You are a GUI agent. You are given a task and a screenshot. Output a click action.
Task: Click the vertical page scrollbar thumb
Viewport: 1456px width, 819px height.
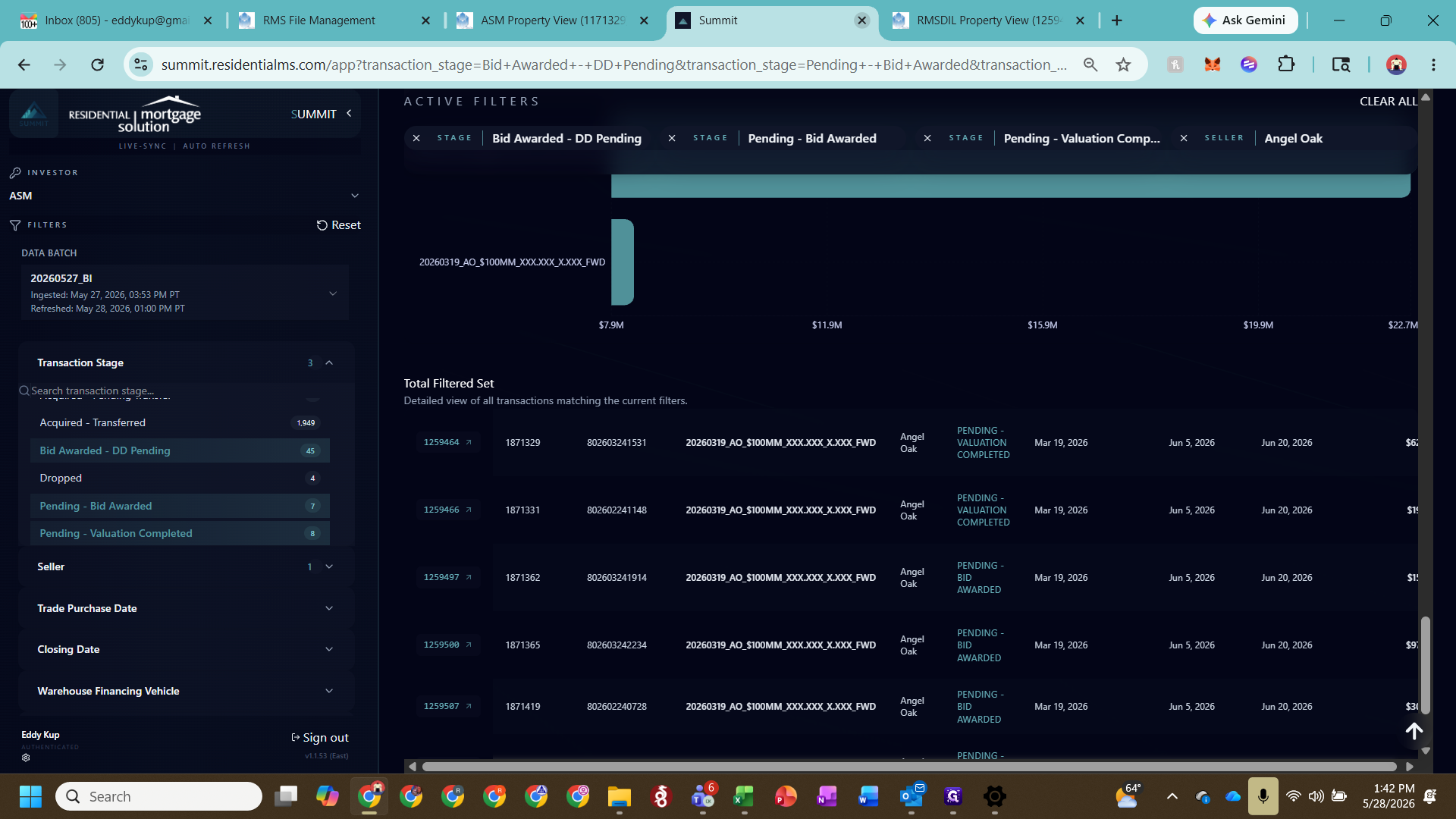click(x=1426, y=665)
